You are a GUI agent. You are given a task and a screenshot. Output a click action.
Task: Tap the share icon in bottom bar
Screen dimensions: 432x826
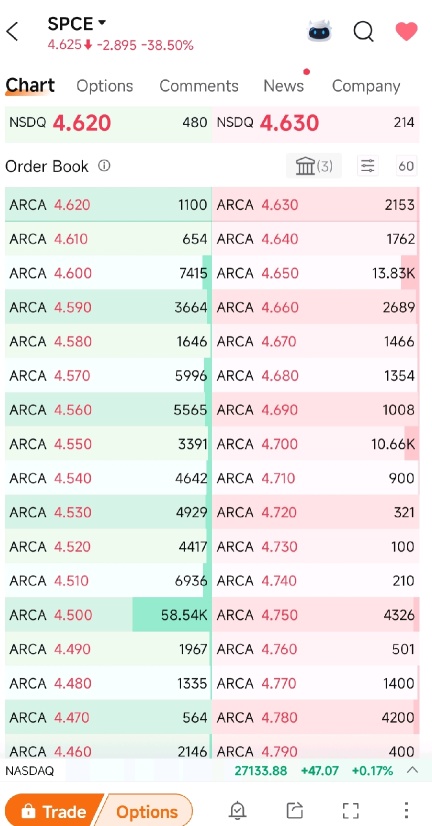(295, 810)
